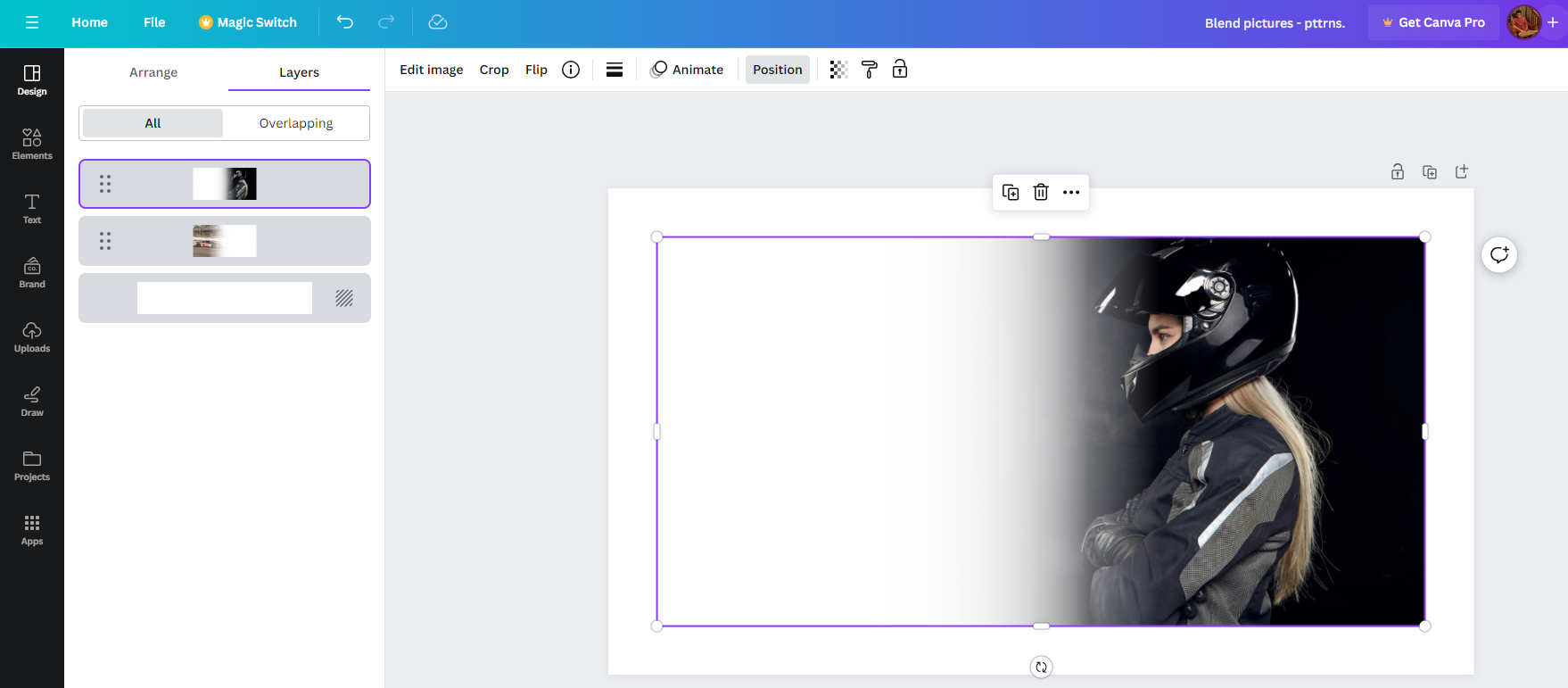Screen dimensions: 1568x688
Task: Open Magic Switch
Action: pyautogui.click(x=248, y=22)
